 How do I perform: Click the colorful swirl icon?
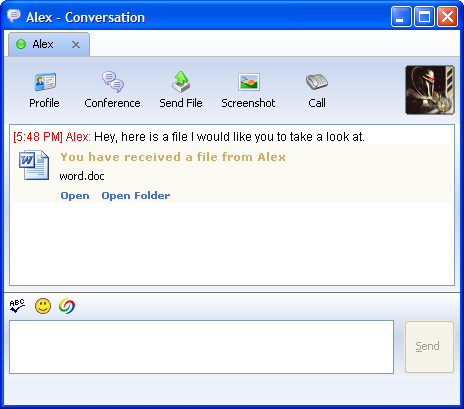[x=67, y=306]
